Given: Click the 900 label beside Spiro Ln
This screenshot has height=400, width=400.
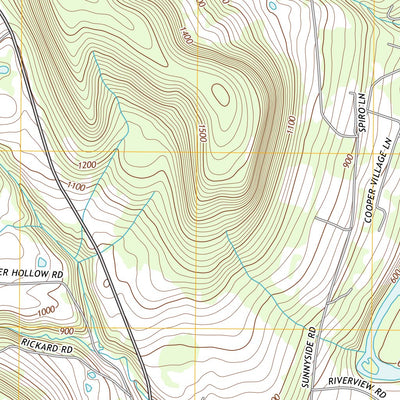Looking at the screenshot, I should pyautogui.click(x=349, y=161).
